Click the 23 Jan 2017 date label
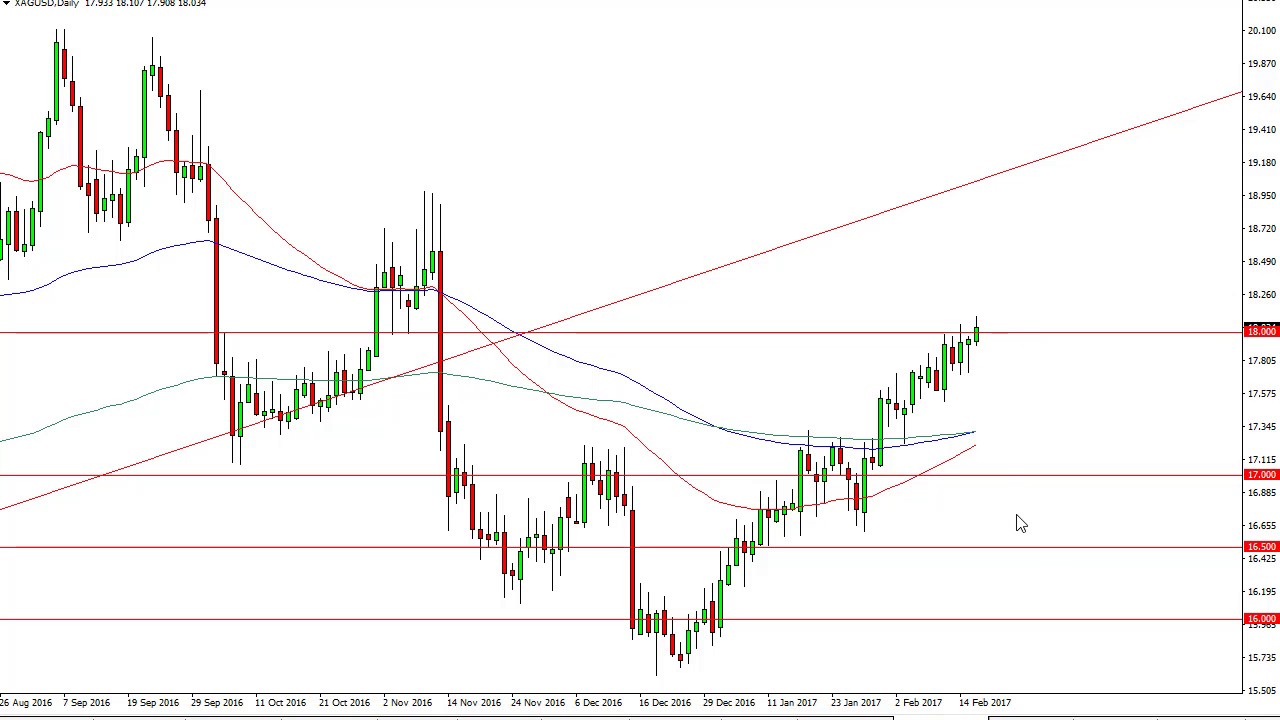The height and width of the screenshot is (720, 1280). coord(856,703)
